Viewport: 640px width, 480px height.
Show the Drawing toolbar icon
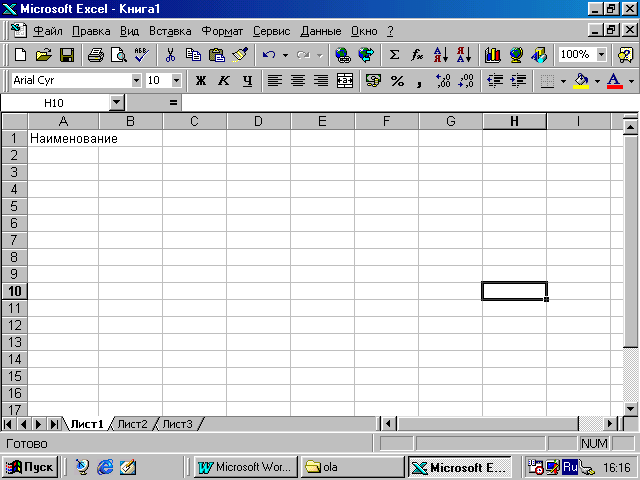click(539, 55)
